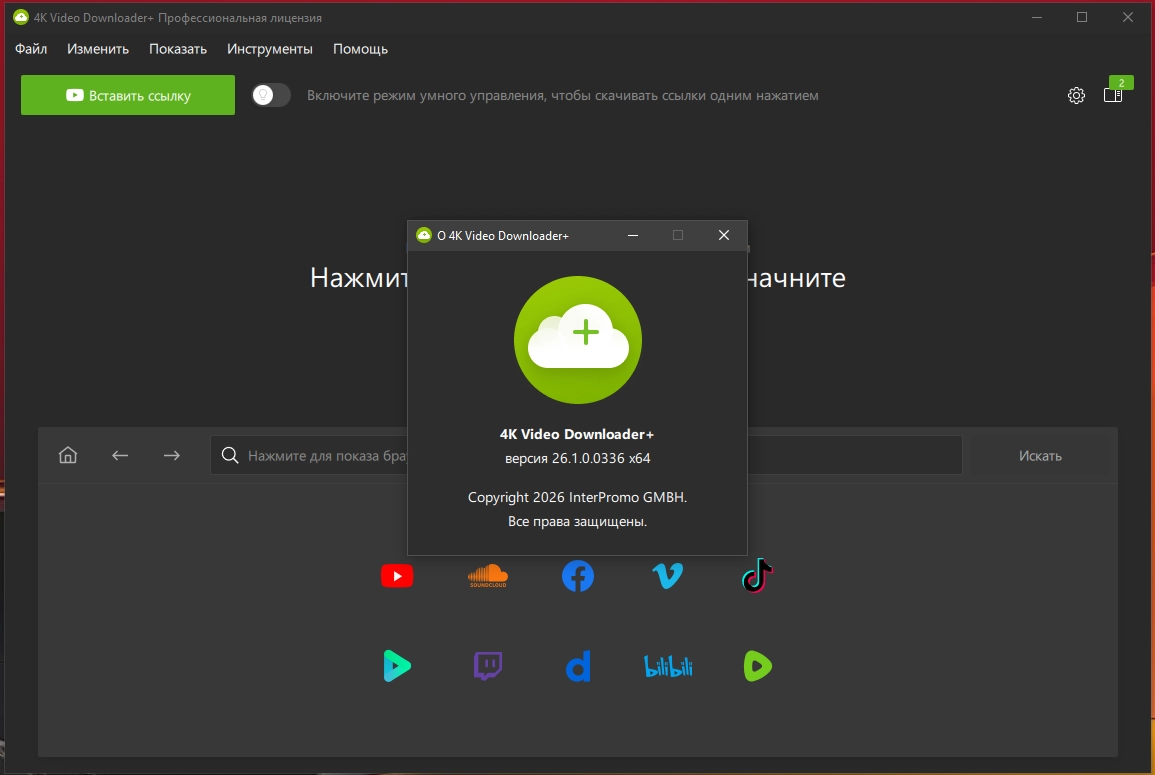Click the large cloud logo in About dialog
The height and width of the screenshot is (775, 1155).
(578, 340)
